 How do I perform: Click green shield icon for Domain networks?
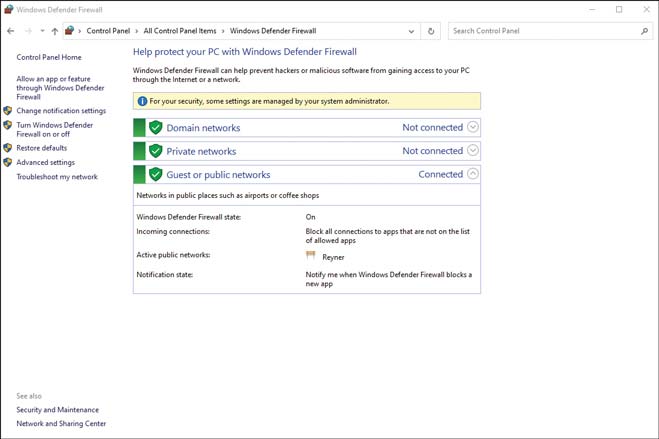tap(156, 127)
